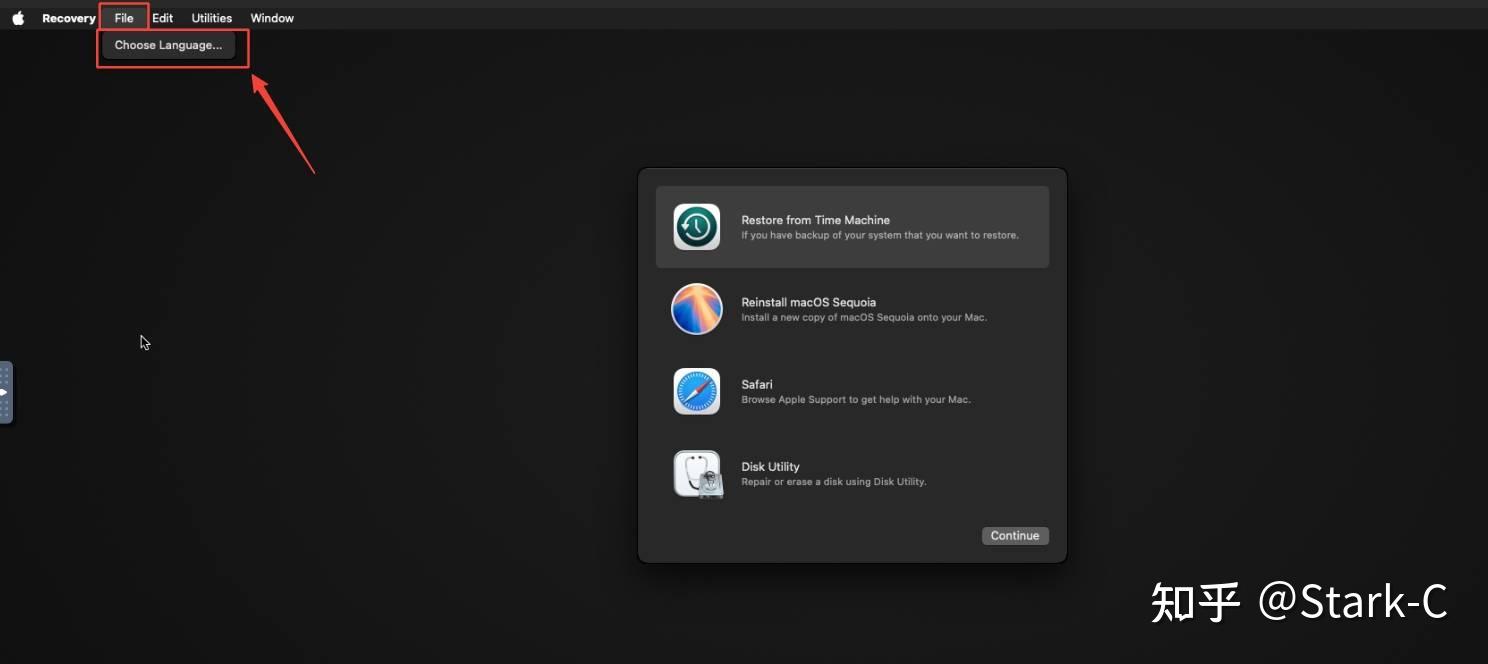Choose the "Choose Language..." menu entry
Image resolution: width=1488 pixels, height=664 pixels.
[x=169, y=45]
